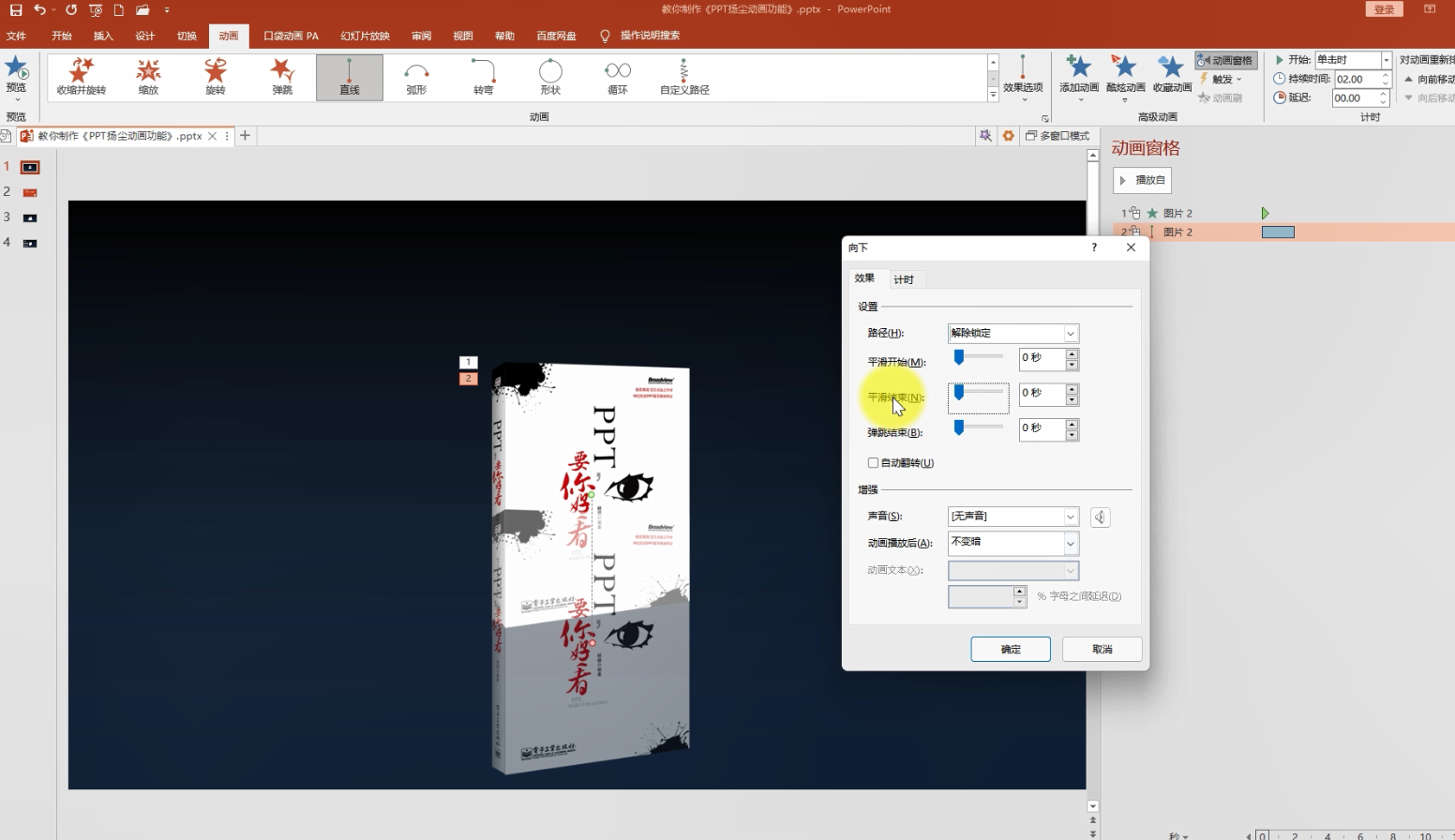
Task: Select the 旋转 spin animation effect
Action: 216,77
